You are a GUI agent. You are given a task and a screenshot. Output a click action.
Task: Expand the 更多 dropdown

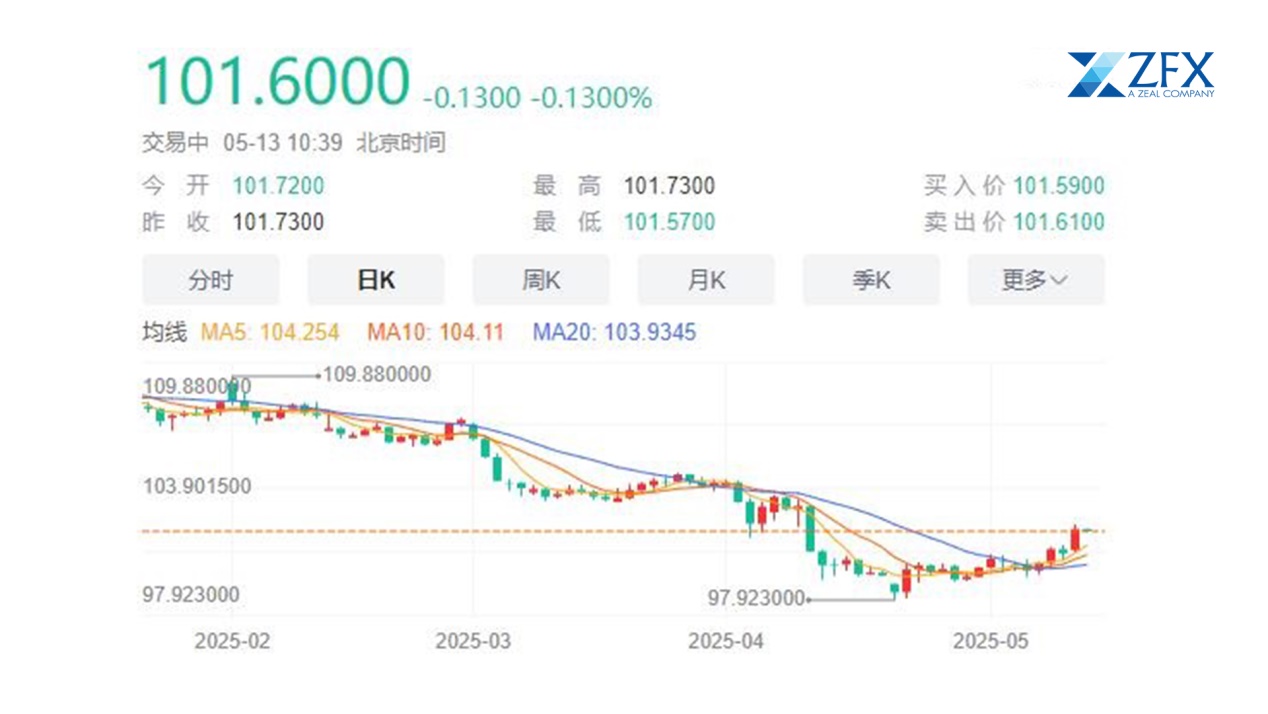click(1036, 280)
